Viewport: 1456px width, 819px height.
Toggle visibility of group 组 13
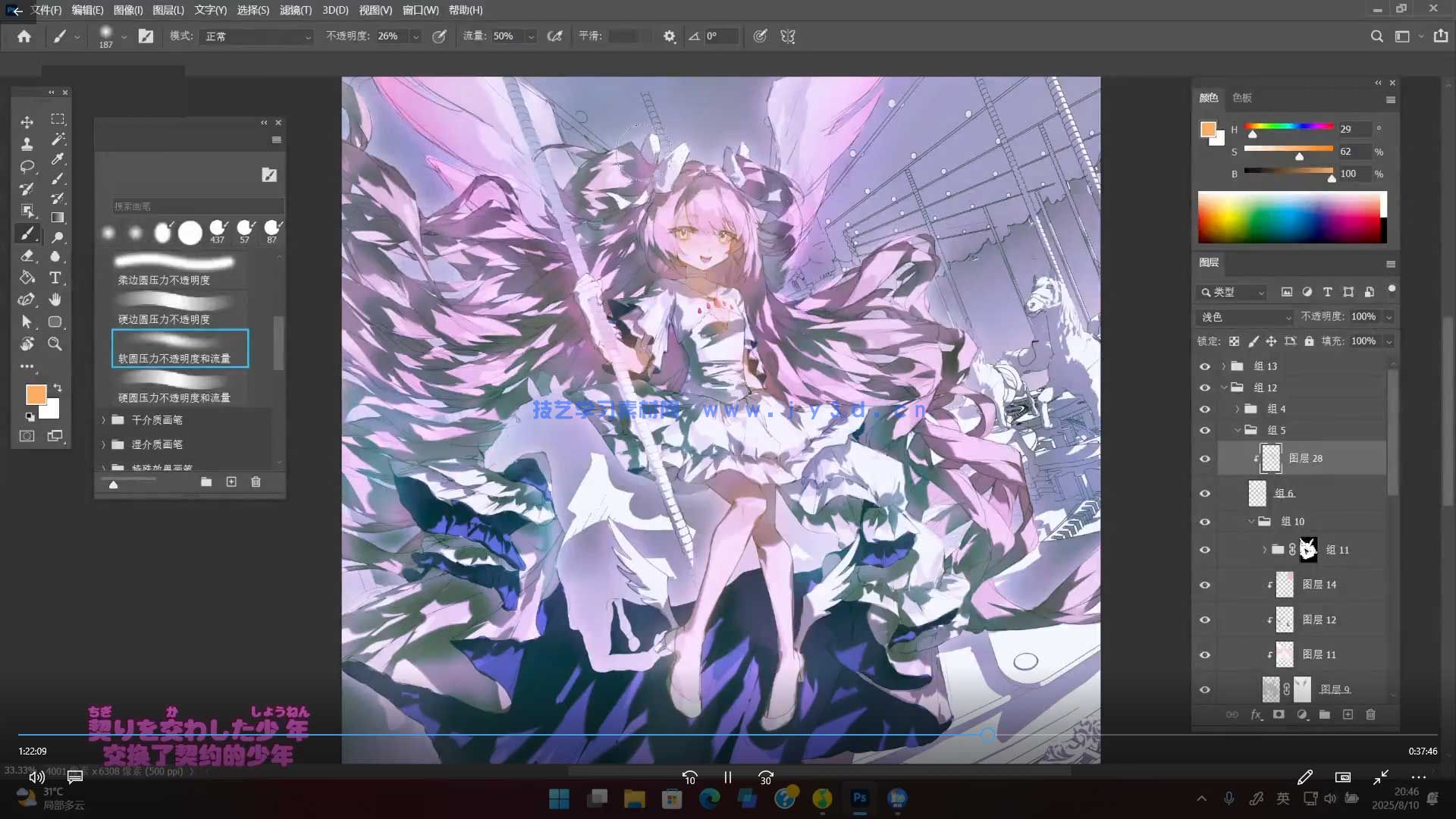tap(1204, 366)
